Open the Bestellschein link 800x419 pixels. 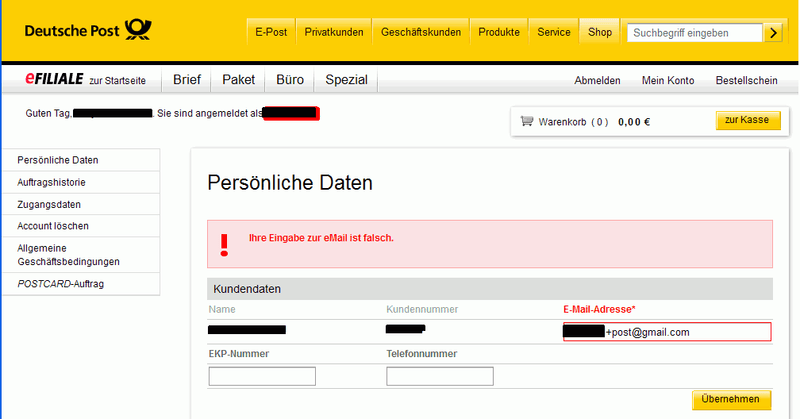(x=746, y=81)
